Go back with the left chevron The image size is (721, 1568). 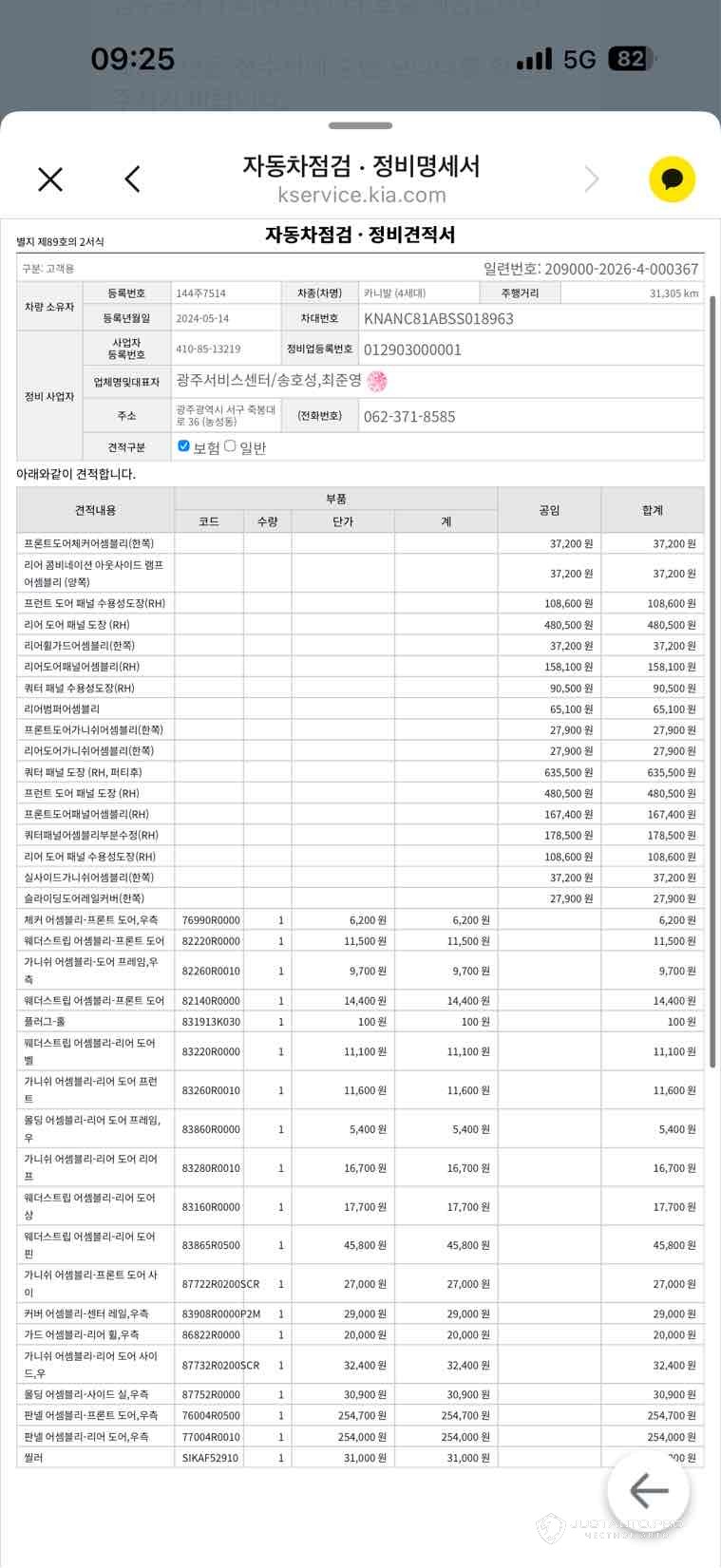click(x=133, y=179)
